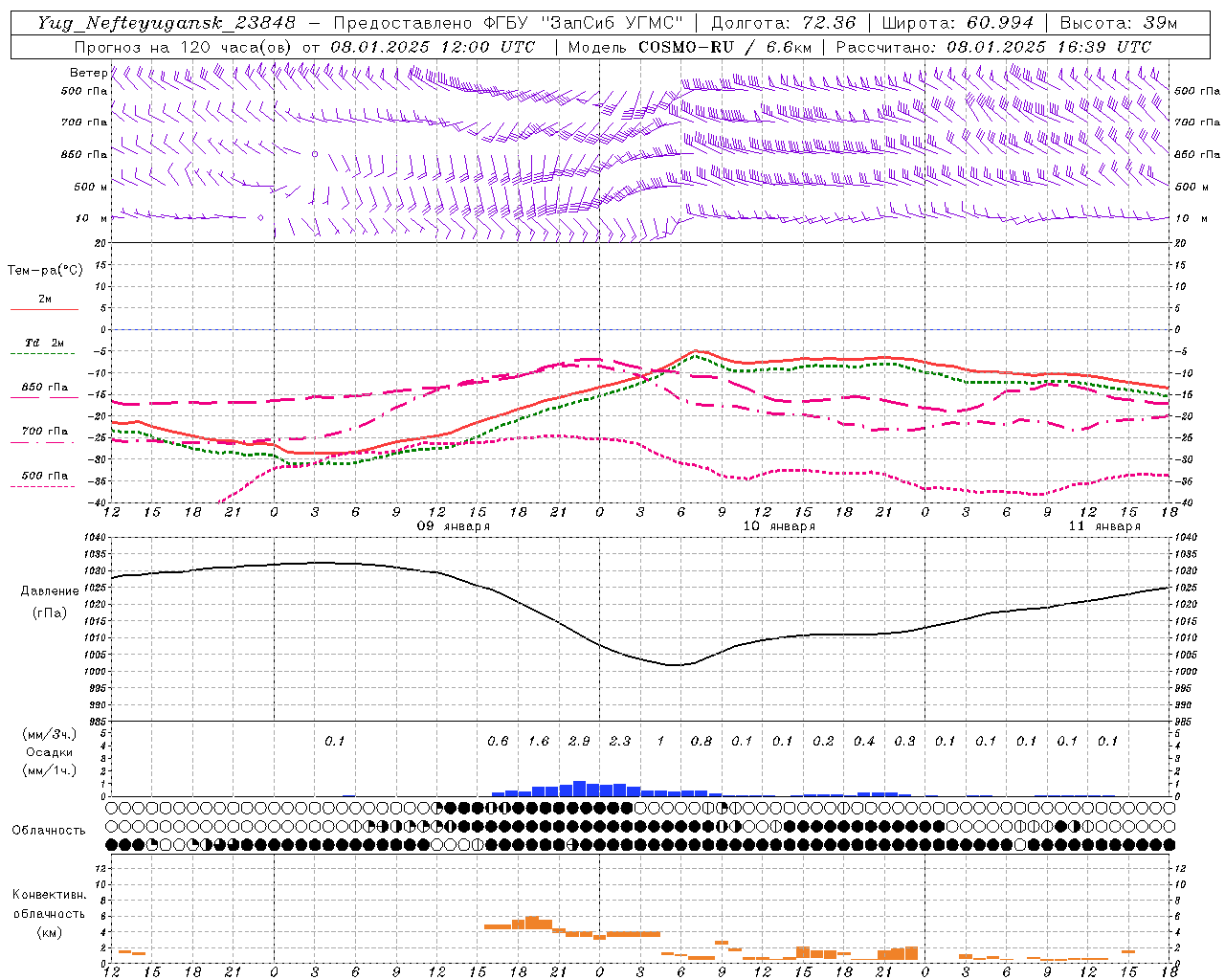Select the forecast start 08.01.2025 12:00 UTC
The image size is (1225, 980).
tap(433, 47)
